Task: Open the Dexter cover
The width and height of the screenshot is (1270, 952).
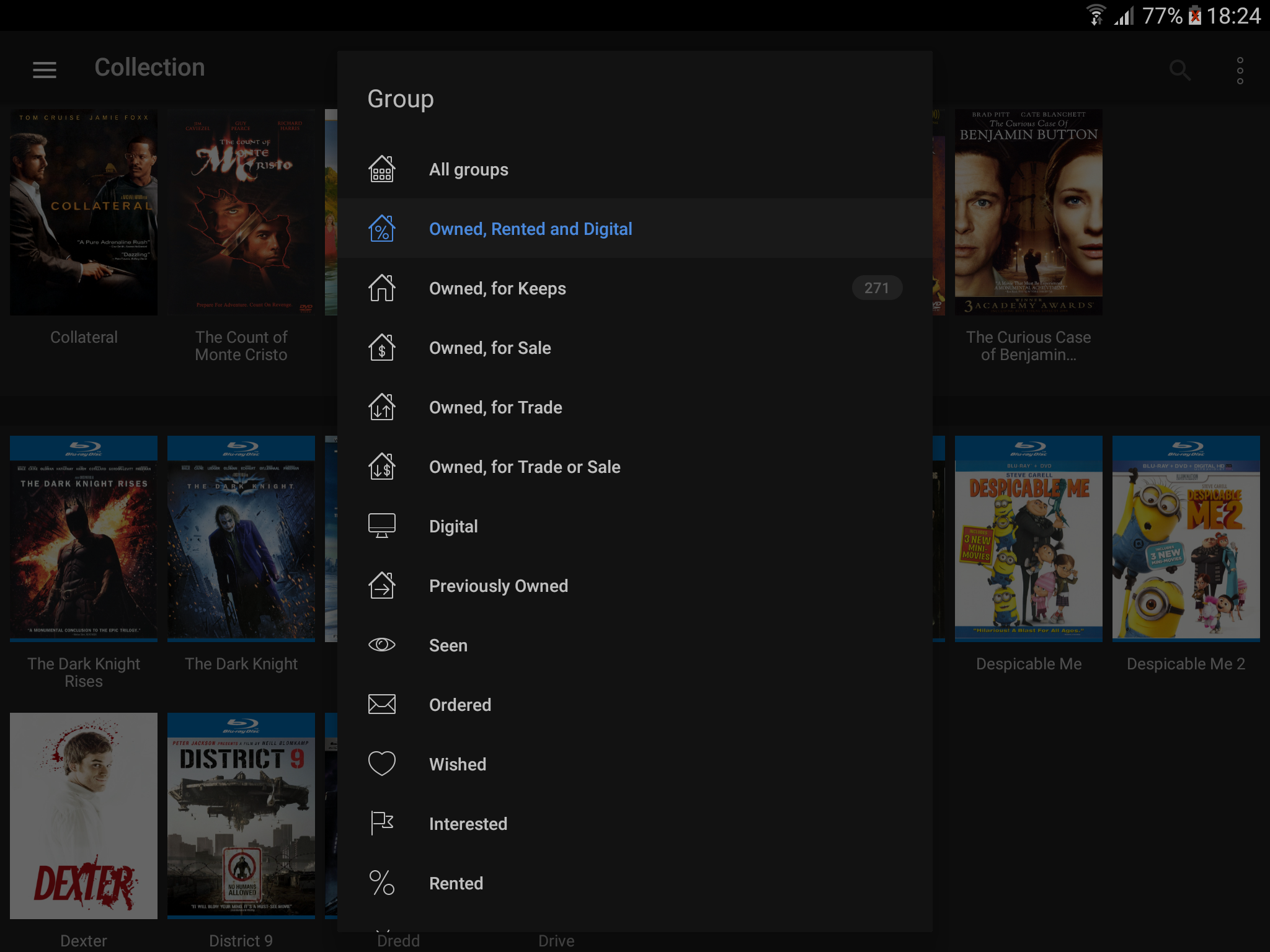Action: point(84,816)
